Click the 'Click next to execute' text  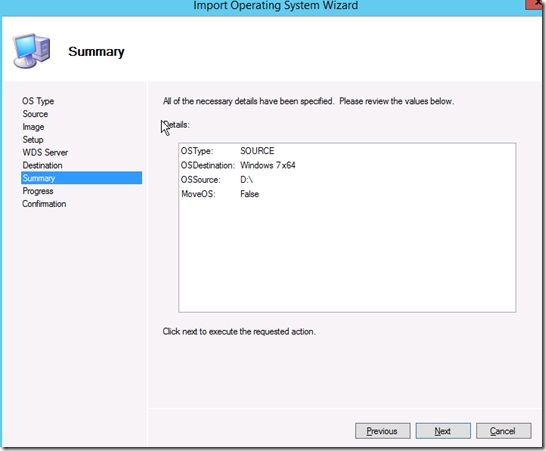click(x=239, y=331)
